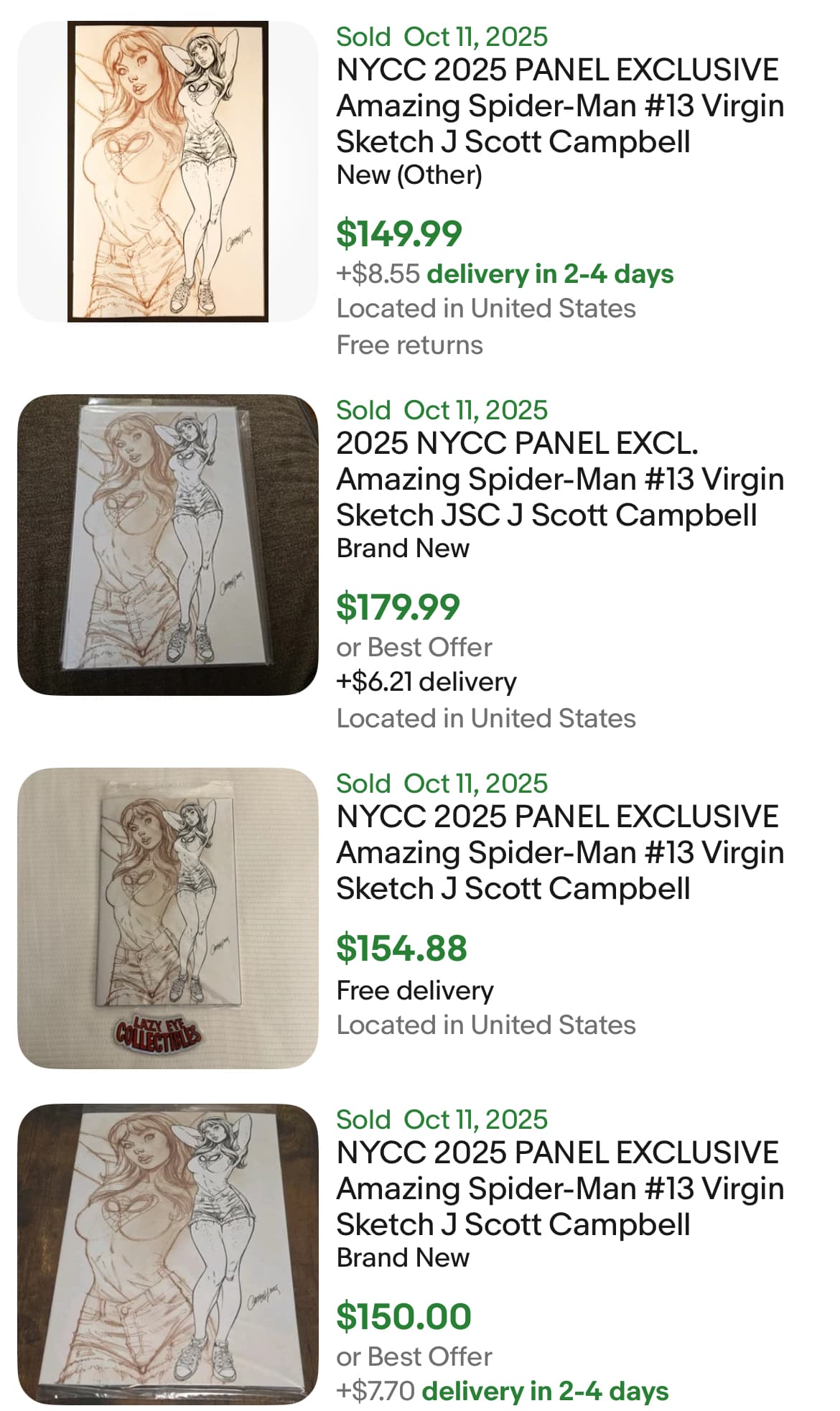The width and height of the screenshot is (840, 1411).
Task: Tap the Free delivery label
Action: pos(415,990)
